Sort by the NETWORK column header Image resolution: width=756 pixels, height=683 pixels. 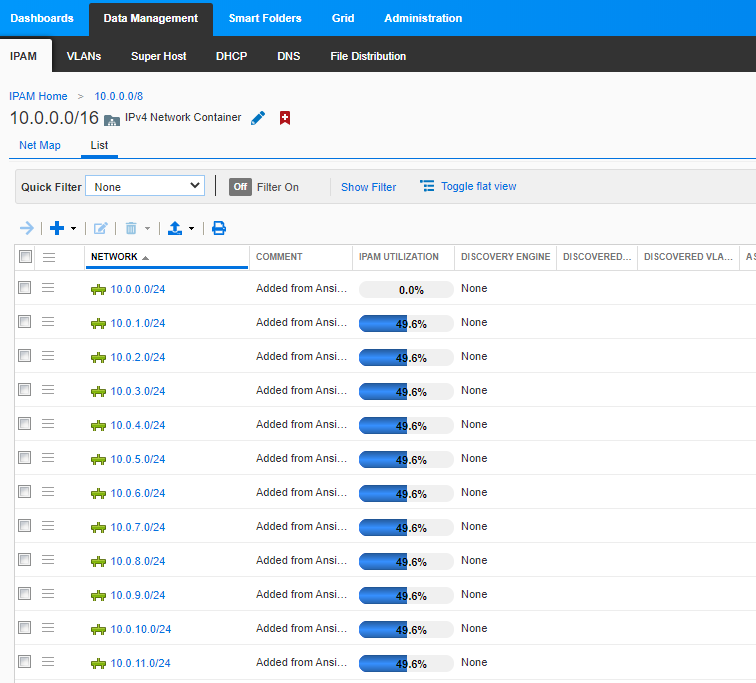114,257
